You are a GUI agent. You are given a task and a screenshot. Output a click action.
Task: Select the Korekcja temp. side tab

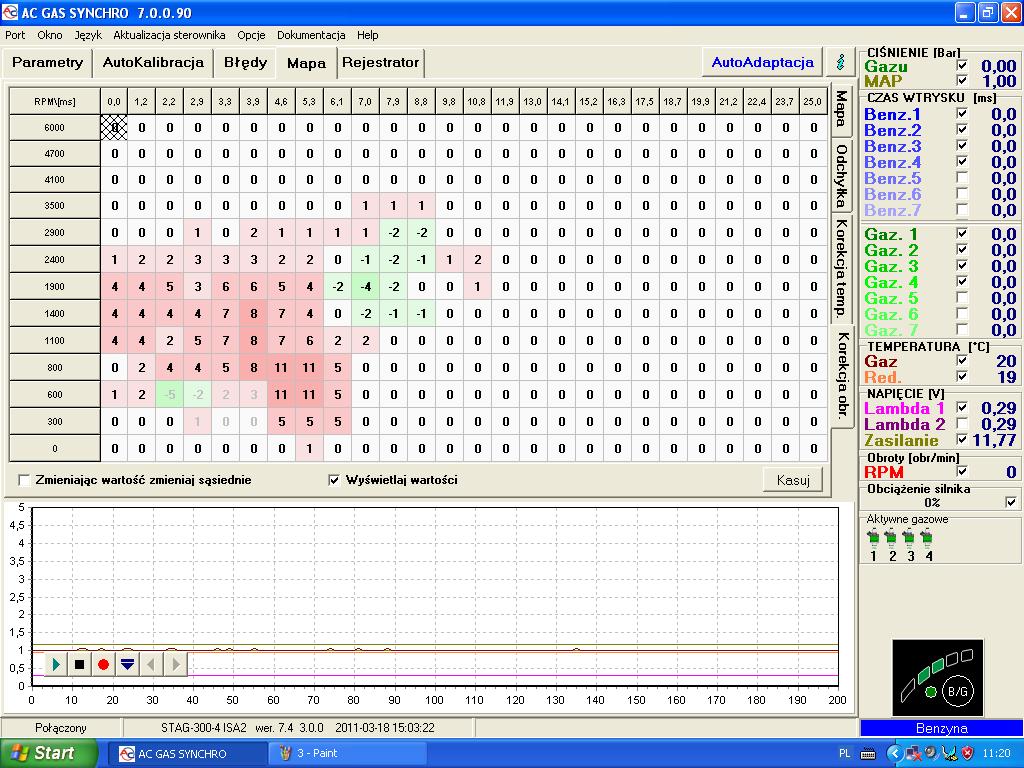click(x=841, y=268)
